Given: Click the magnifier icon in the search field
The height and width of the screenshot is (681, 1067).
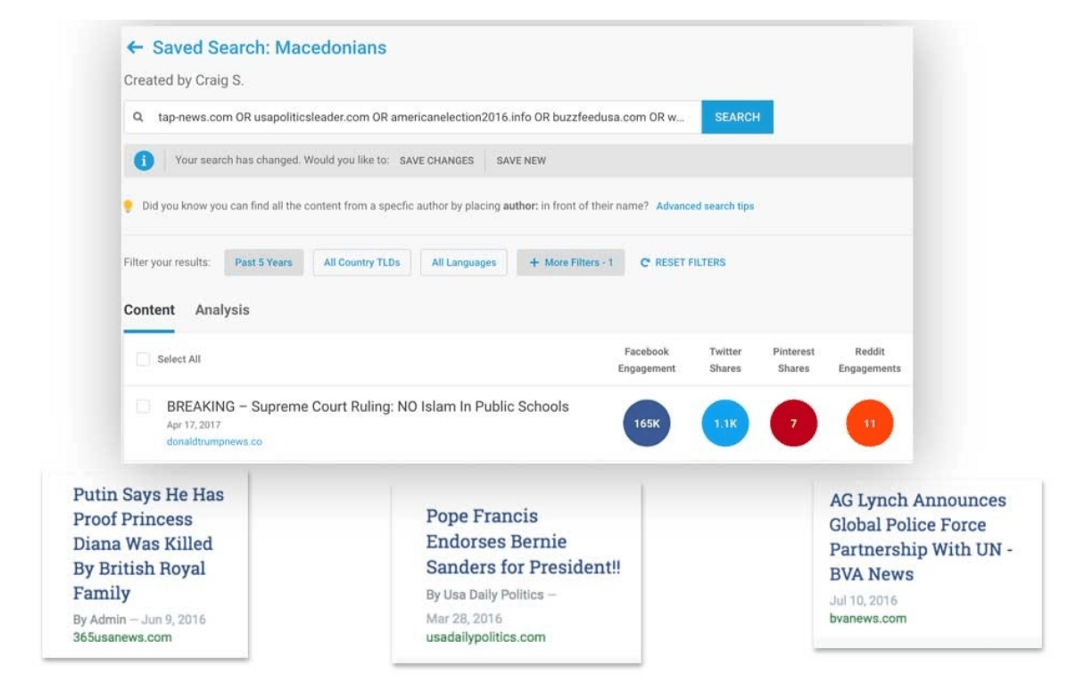Looking at the screenshot, I should pos(138,117).
